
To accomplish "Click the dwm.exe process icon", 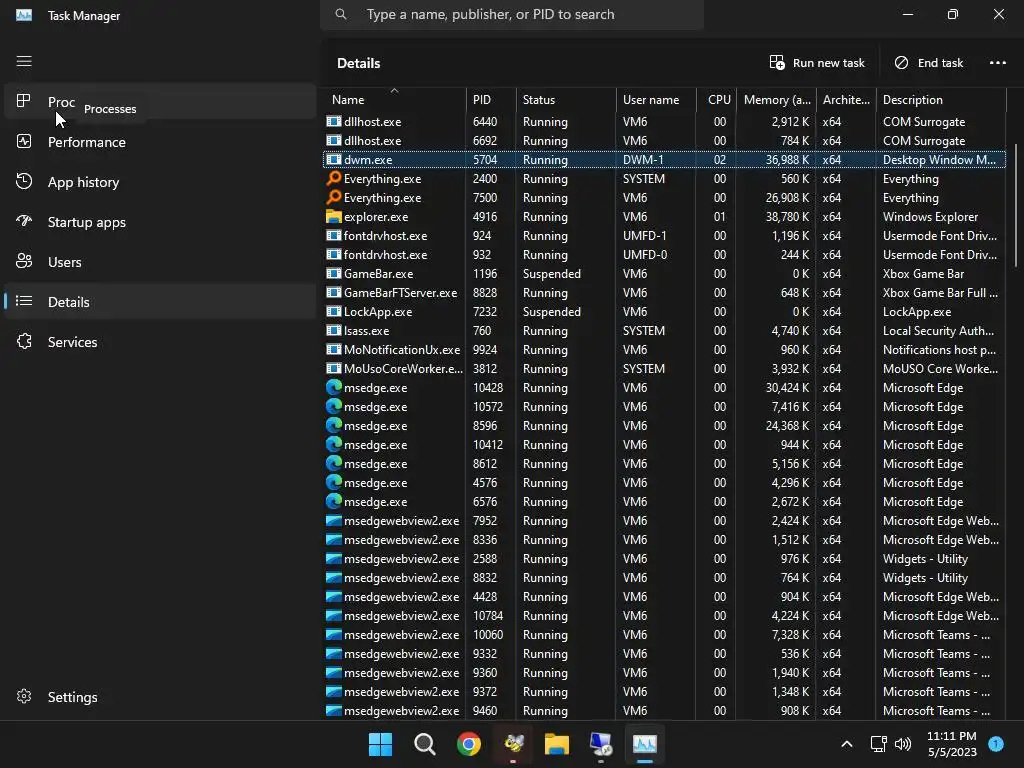I will click(x=334, y=159).
